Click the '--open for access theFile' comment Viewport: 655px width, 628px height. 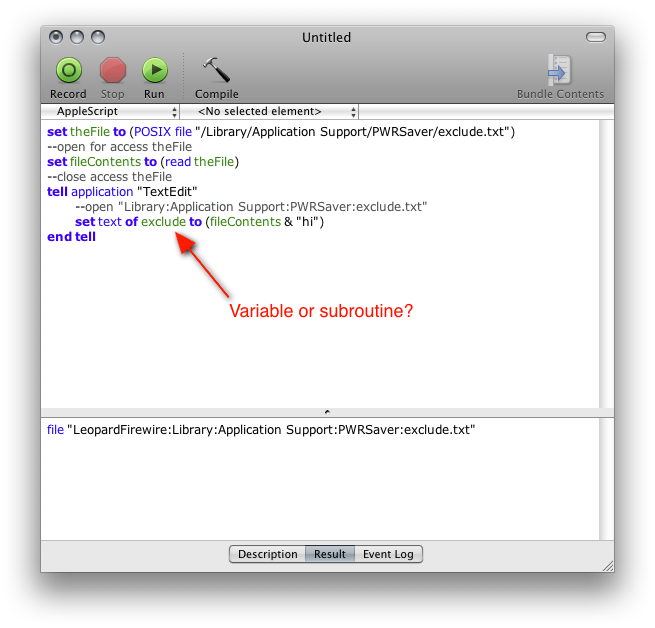click(x=119, y=147)
